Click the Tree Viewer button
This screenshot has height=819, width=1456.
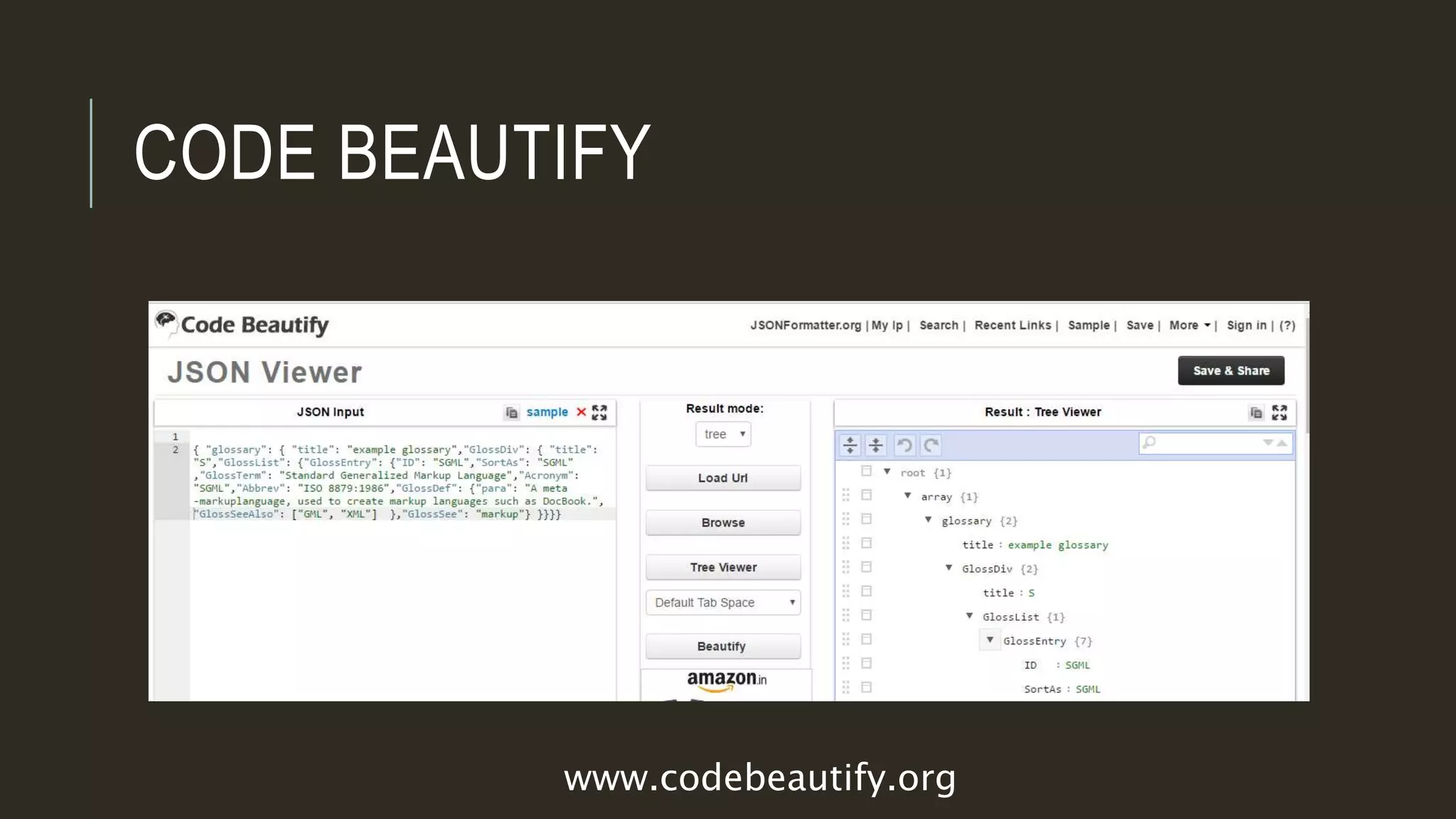pyautogui.click(x=723, y=567)
